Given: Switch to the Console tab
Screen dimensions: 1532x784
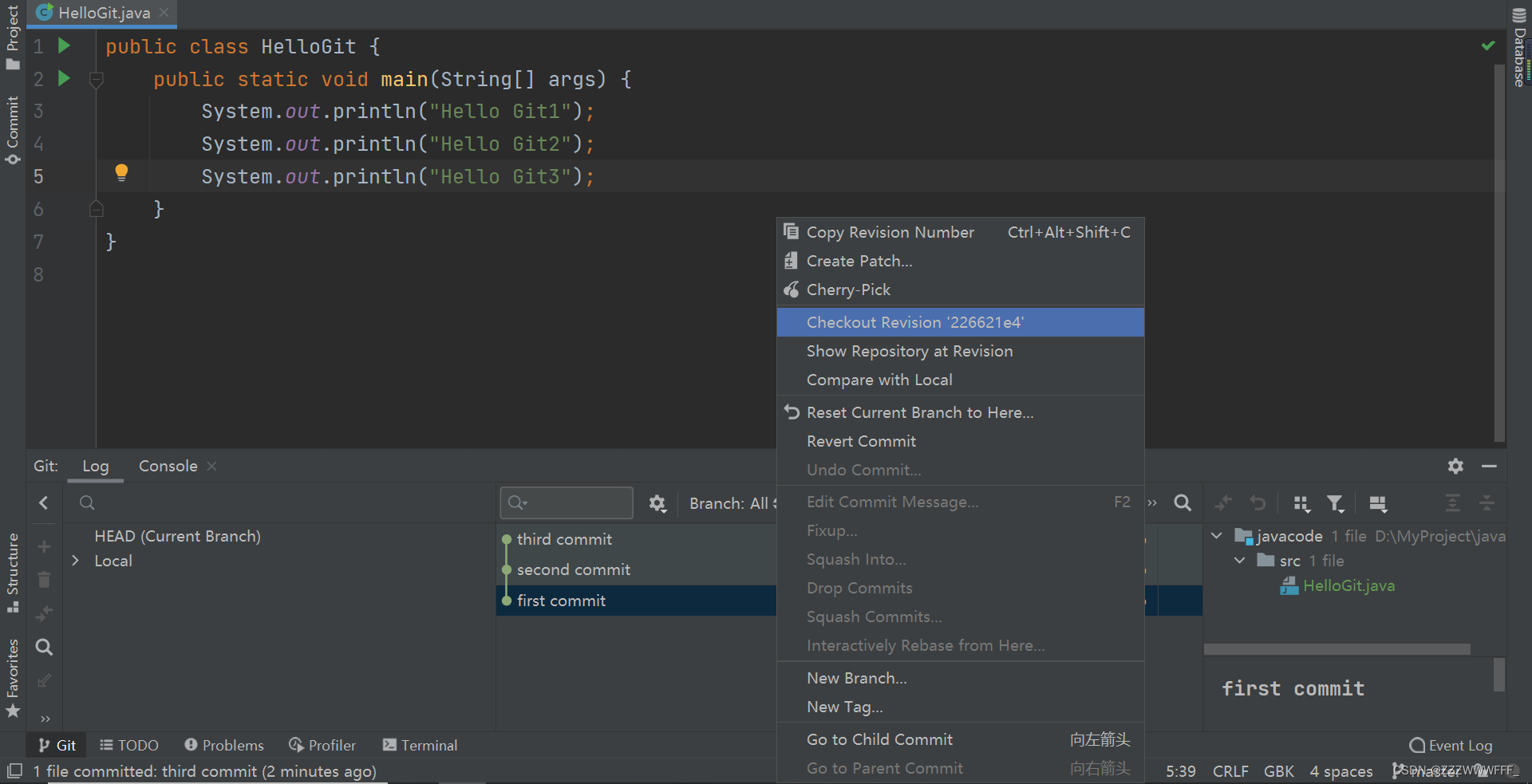Looking at the screenshot, I should point(168,466).
